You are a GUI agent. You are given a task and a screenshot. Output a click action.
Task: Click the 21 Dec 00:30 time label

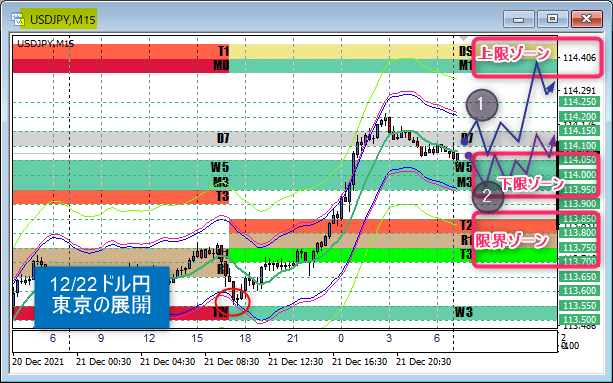click(x=104, y=362)
